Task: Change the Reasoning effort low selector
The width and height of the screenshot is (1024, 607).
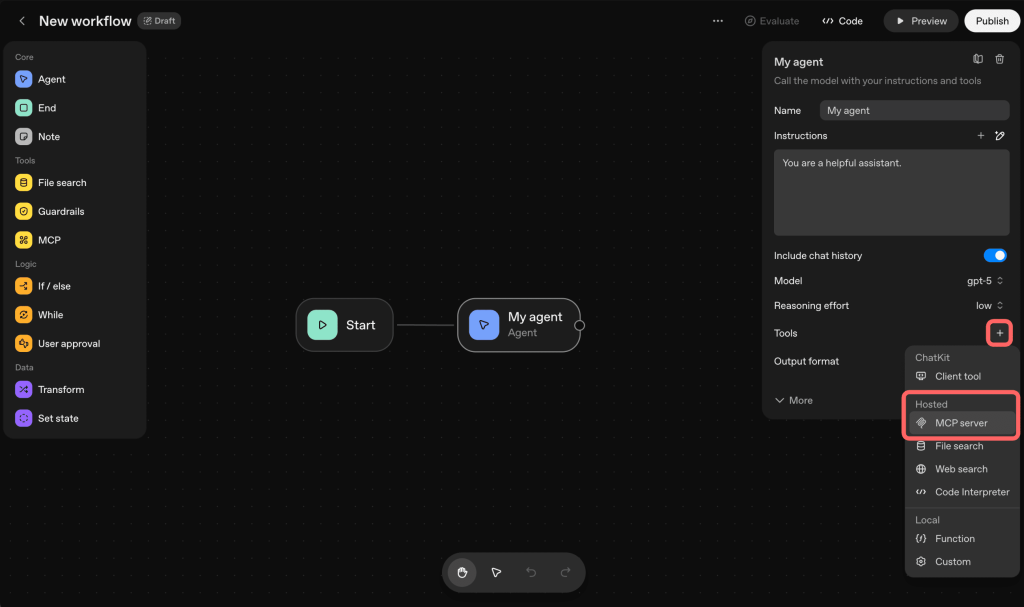Action: point(990,306)
